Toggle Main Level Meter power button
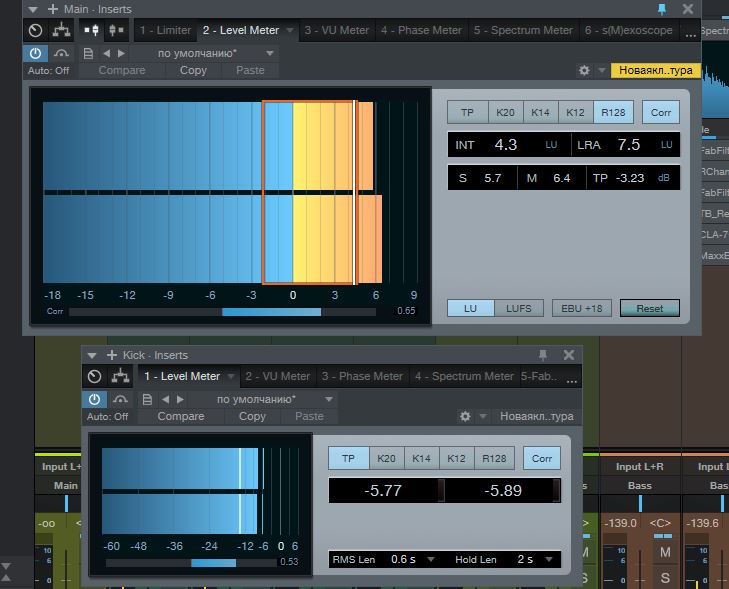Viewport: 729px width, 589px height. pyautogui.click(x=35, y=53)
